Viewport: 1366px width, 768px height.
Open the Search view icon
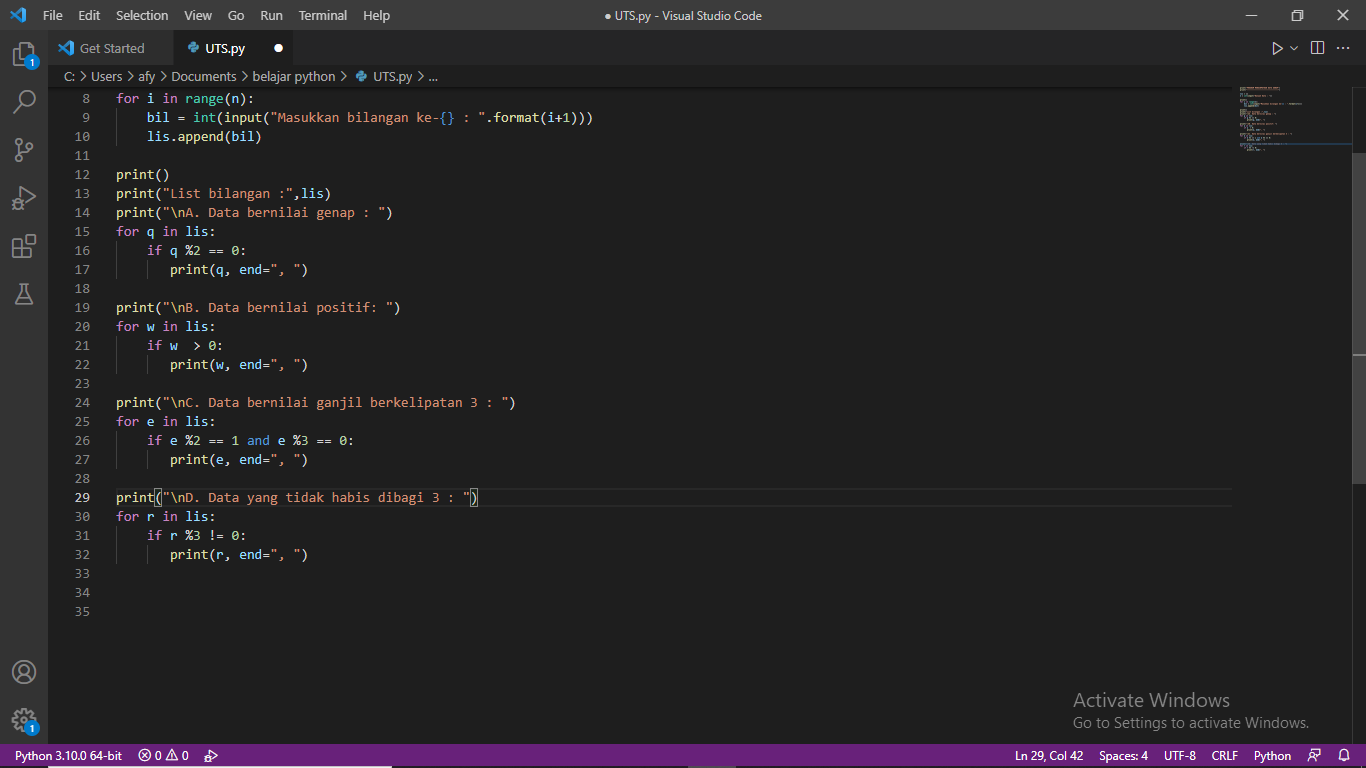tap(24, 101)
